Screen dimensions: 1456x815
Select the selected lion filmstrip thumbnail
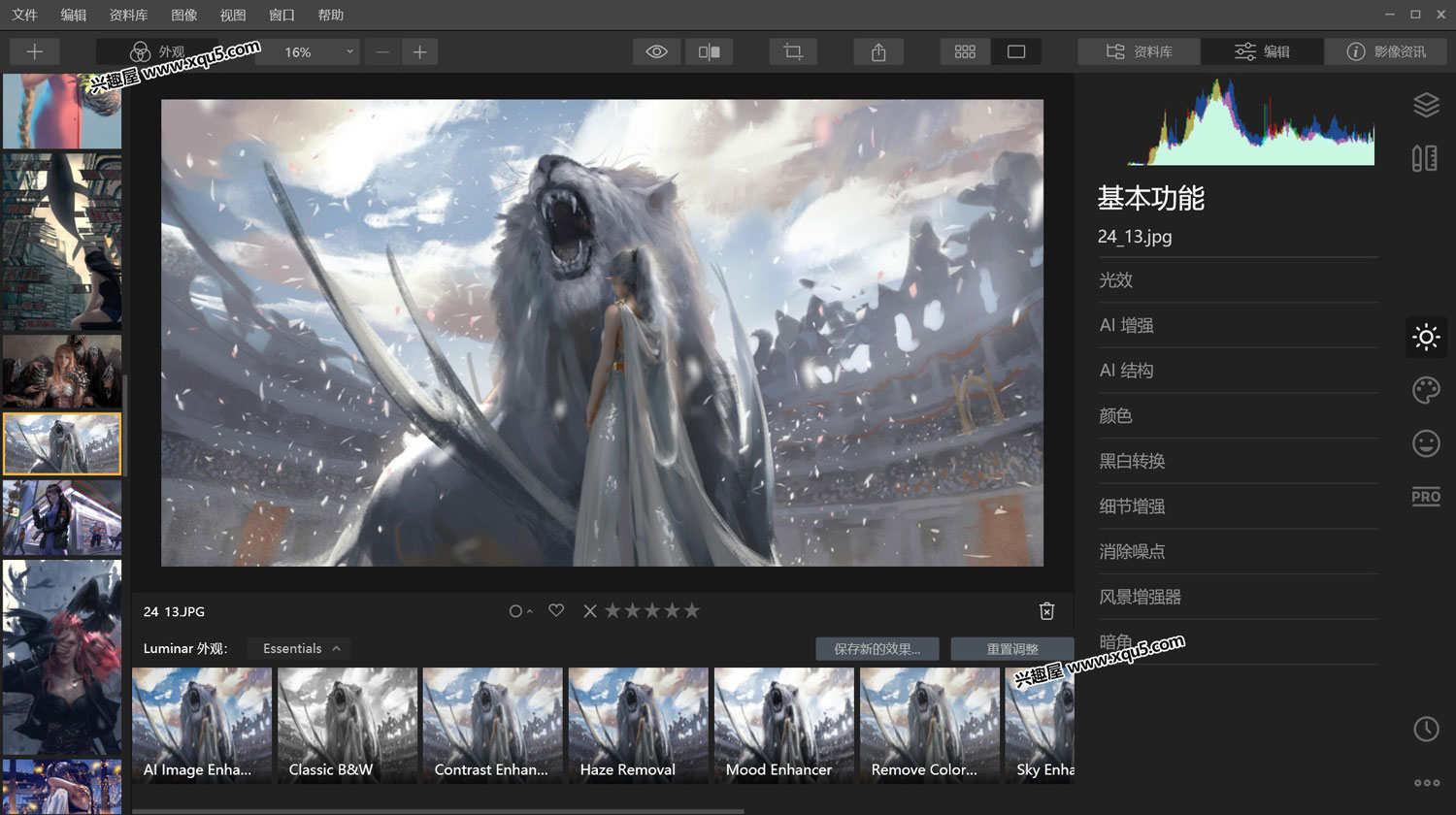point(62,443)
